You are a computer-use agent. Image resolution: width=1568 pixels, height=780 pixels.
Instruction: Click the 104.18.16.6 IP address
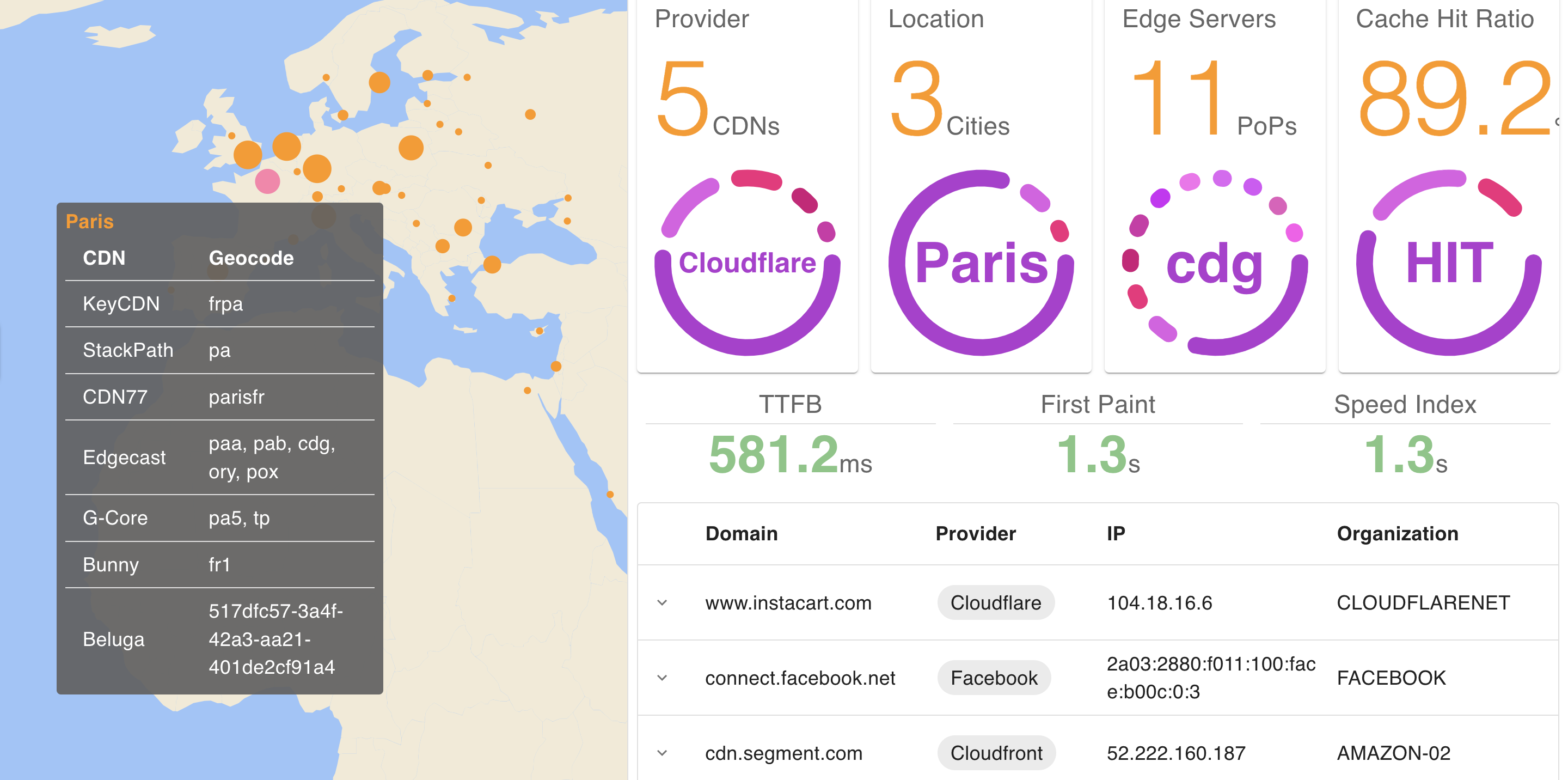coord(1159,603)
